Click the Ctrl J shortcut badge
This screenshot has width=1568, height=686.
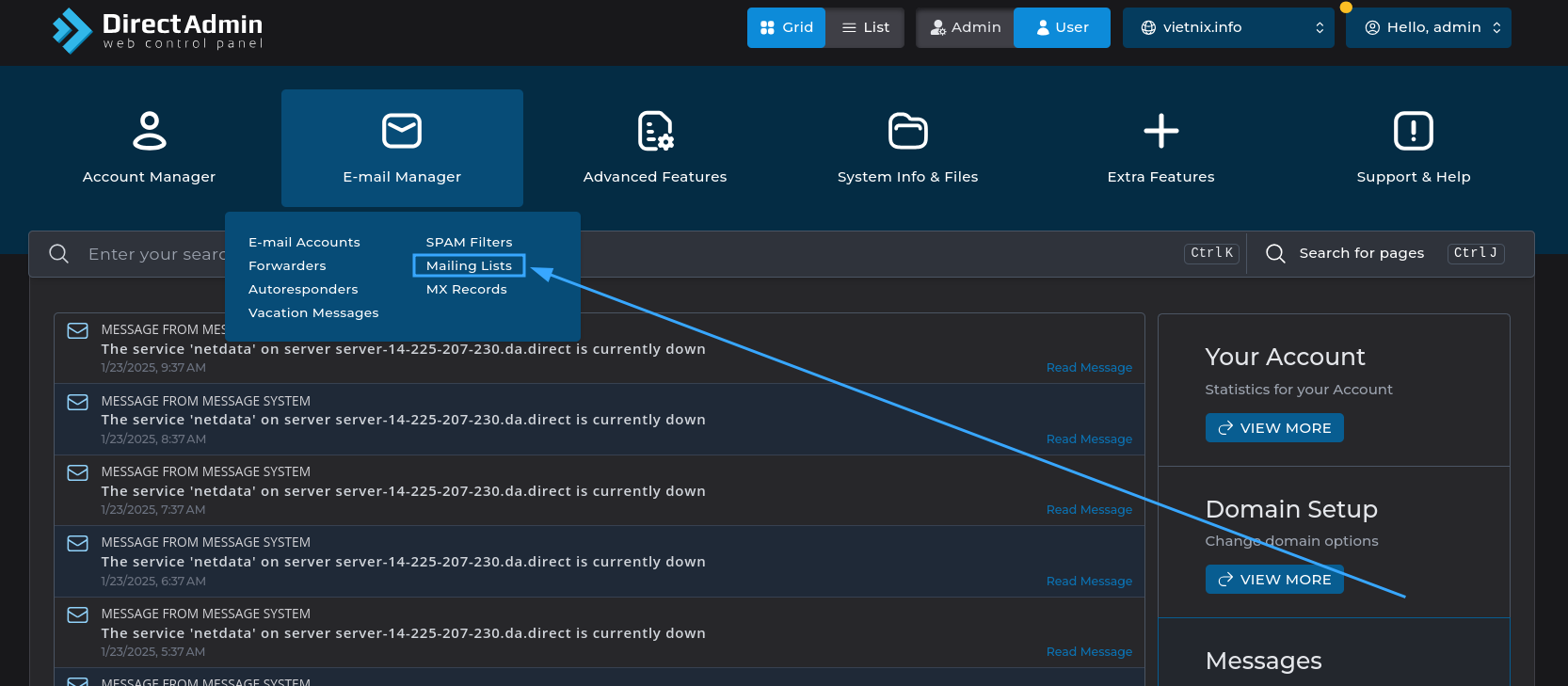[x=1476, y=253]
